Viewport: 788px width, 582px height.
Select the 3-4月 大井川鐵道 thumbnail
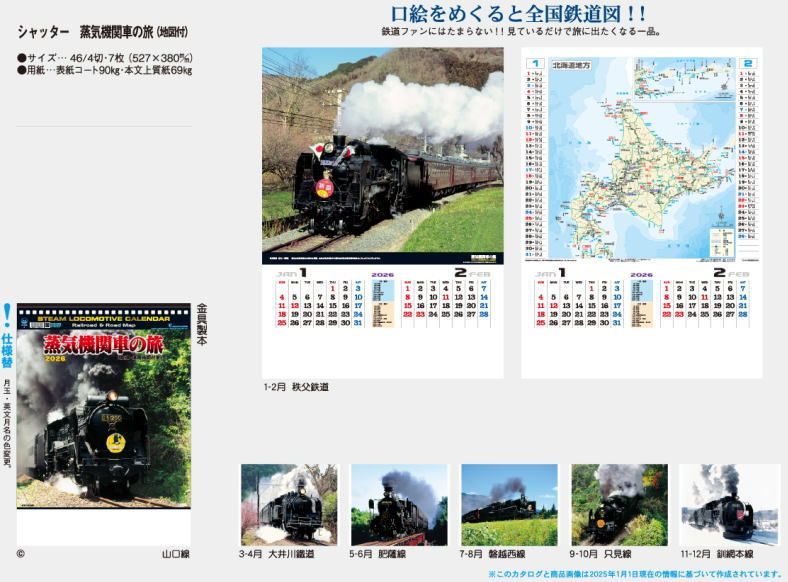point(289,504)
